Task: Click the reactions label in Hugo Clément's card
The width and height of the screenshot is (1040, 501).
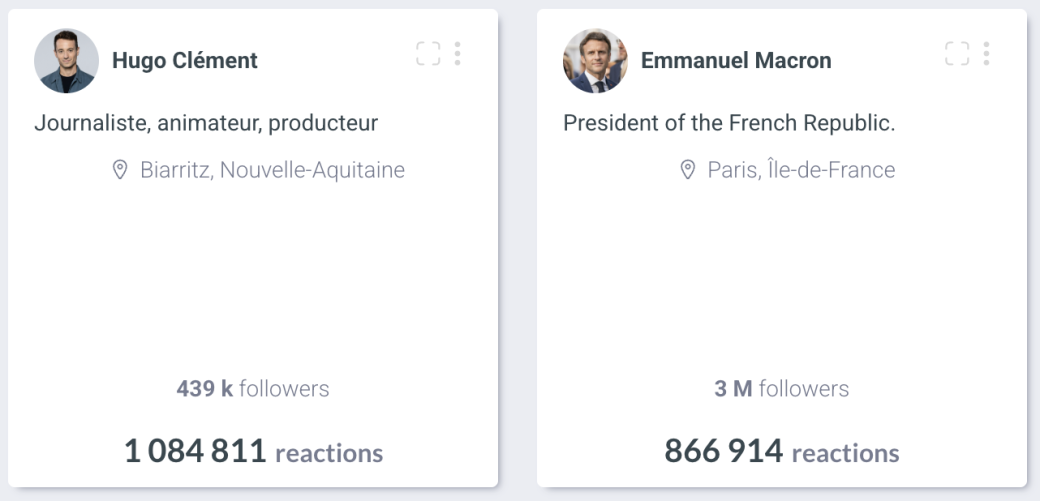Action: click(329, 453)
